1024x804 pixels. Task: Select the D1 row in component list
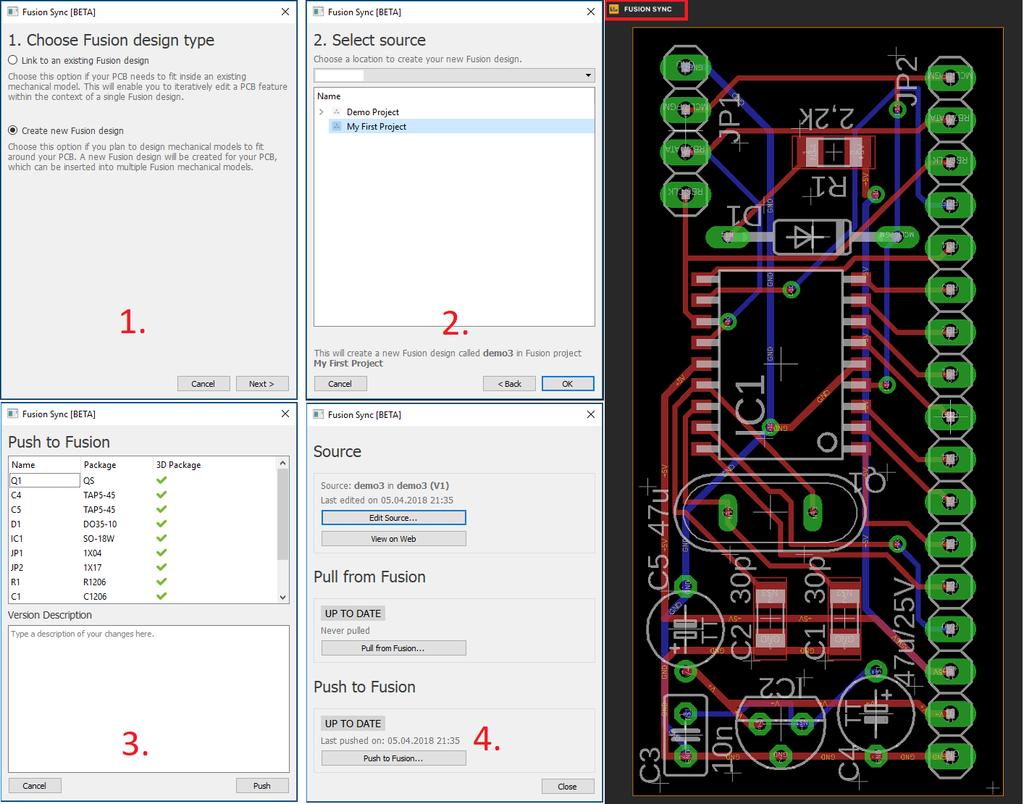[143, 524]
